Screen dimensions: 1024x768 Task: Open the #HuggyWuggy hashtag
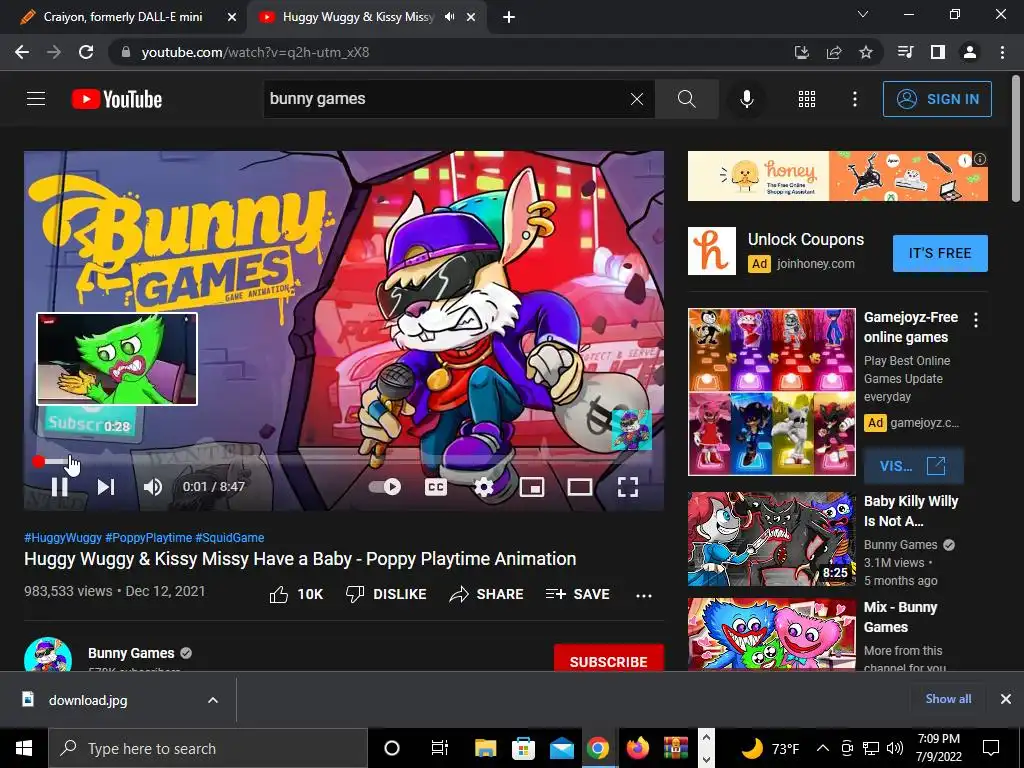click(x=63, y=537)
